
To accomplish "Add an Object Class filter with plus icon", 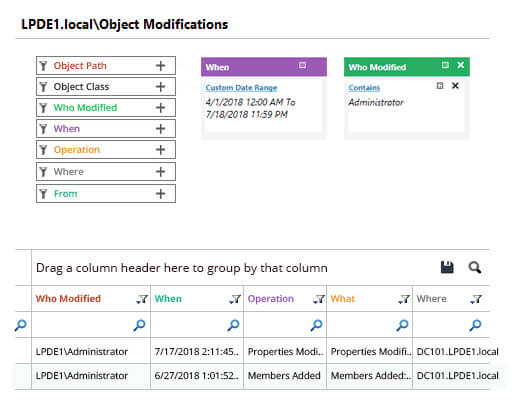I will 160,87.
